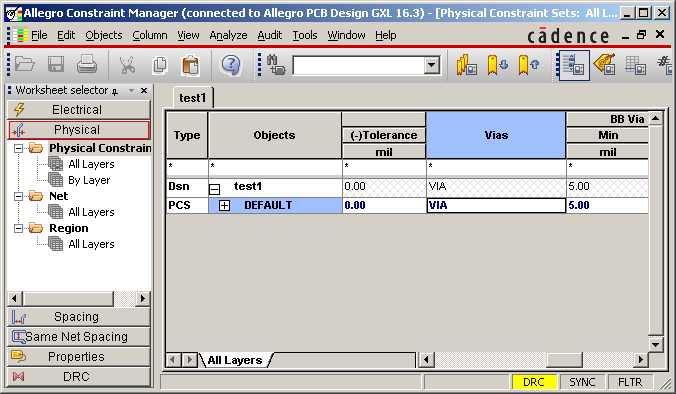Screen dimensions: 676x394
Task: Click the orange tag toolbar icon
Action: 604,64
